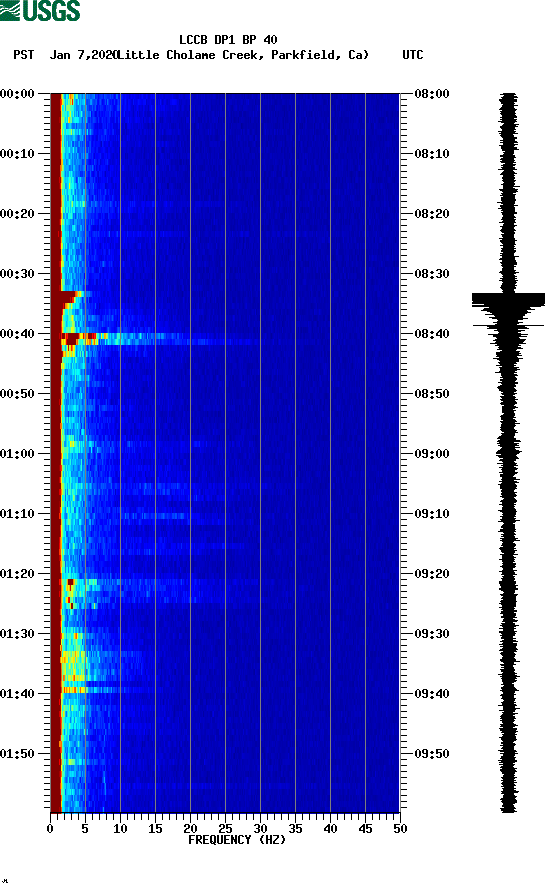Click the '09:40' UTC time label
Image resolution: width=552 pixels, height=892 pixels.
[x=432, y=694]
